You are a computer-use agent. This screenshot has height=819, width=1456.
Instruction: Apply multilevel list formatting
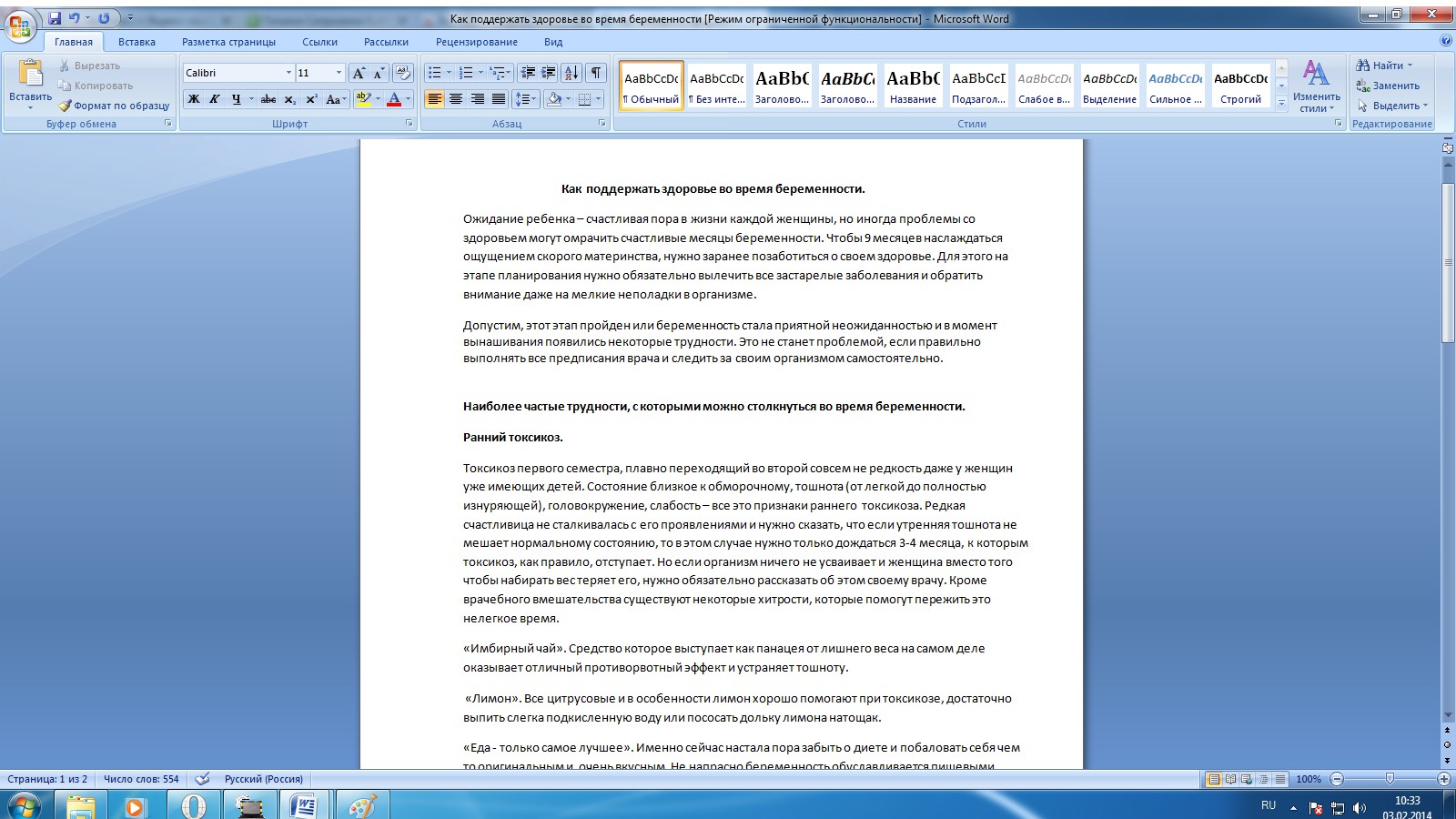click(497, 73)
